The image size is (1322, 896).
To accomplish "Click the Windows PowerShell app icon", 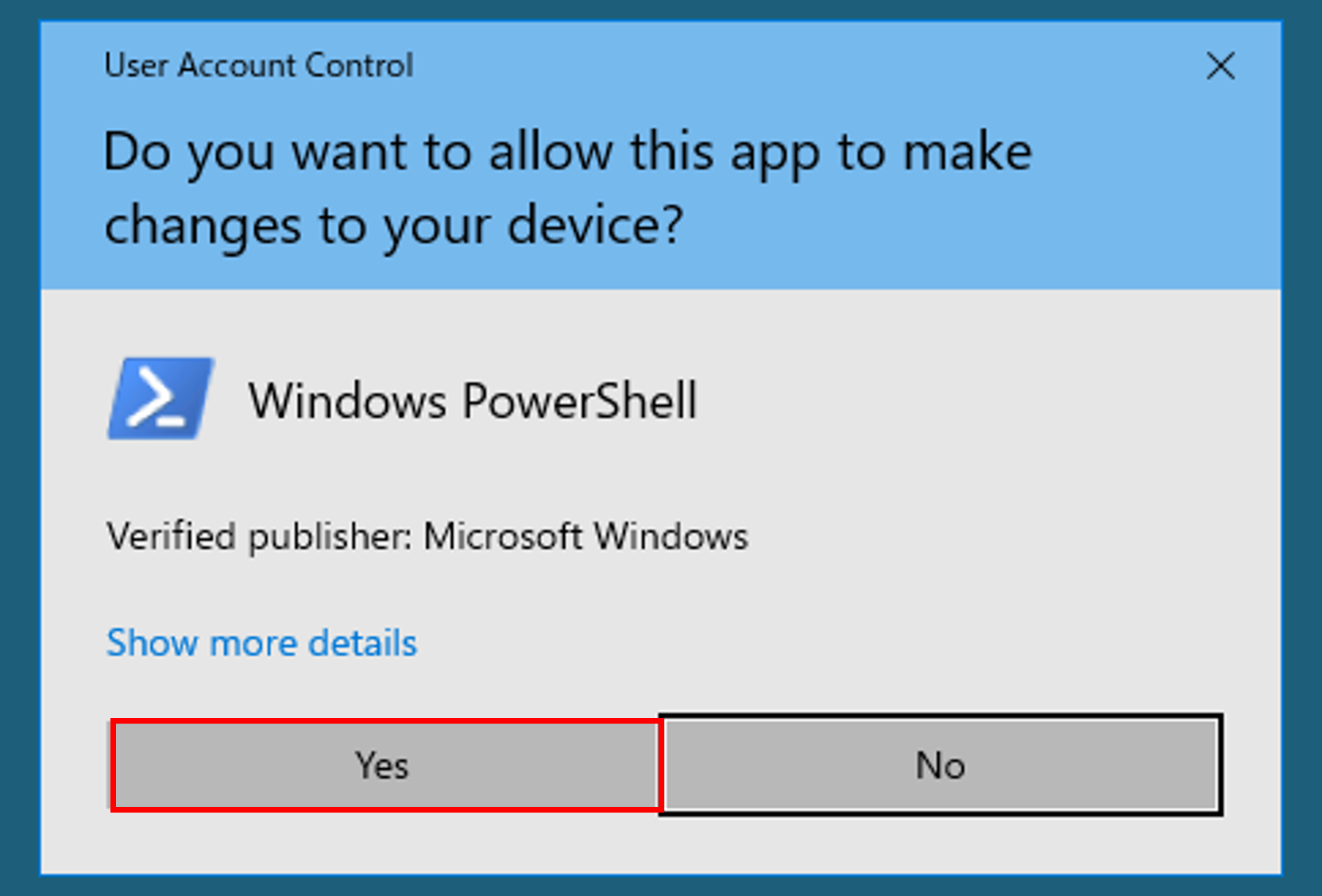I will click(161, 399).
